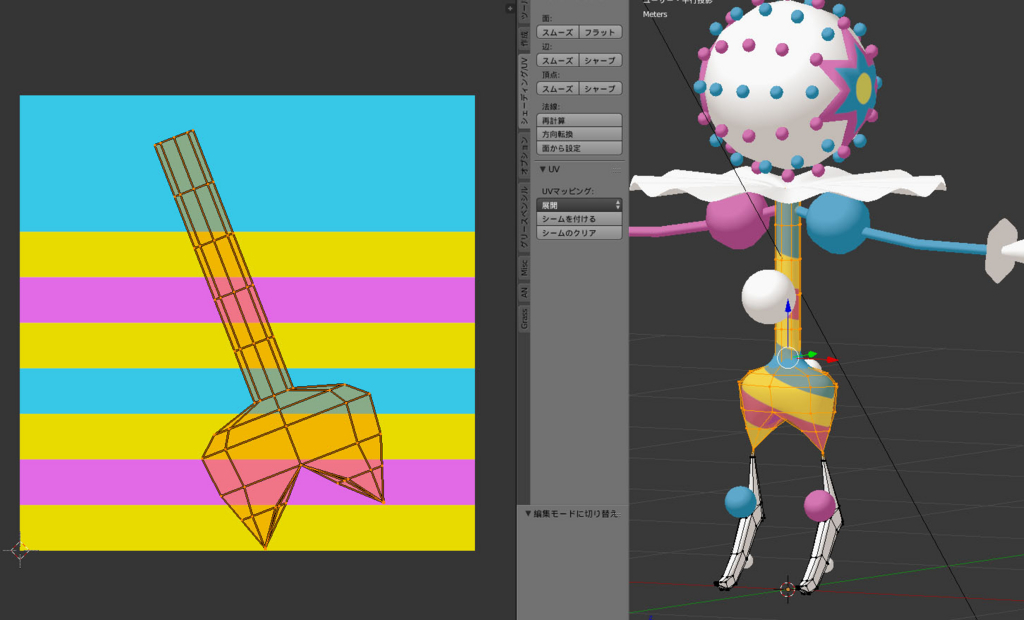The height and width of the screenshot is (620, 1024).
Task: Click the white manipulator center circle
Action: point(788,358)
